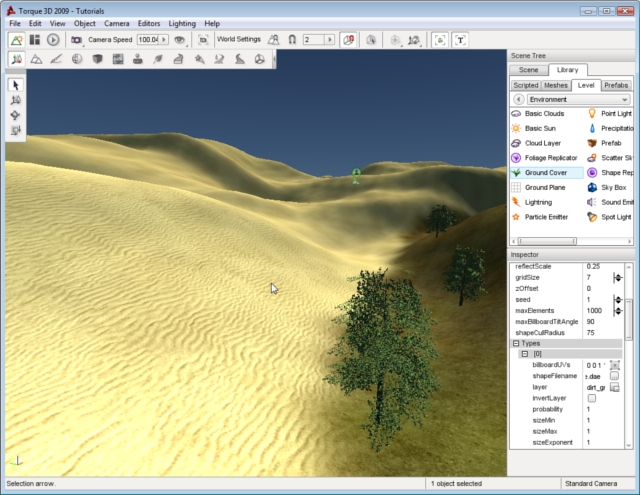The width and height of the screenshot is (640, 495).
Task: Pick the Particle Emitter item
Action: pos(545,217)
